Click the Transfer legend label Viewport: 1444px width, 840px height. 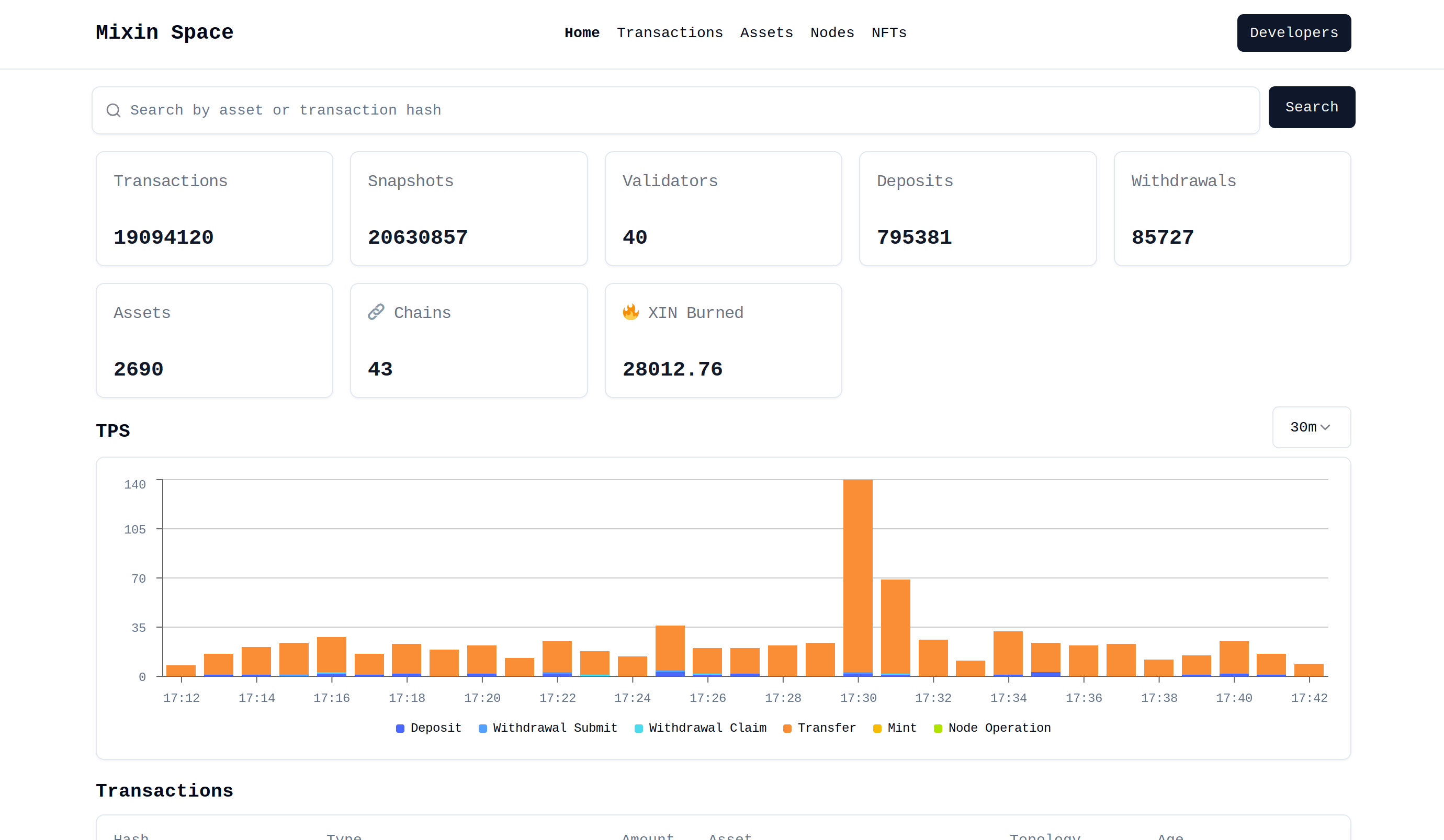click(827, 728)
